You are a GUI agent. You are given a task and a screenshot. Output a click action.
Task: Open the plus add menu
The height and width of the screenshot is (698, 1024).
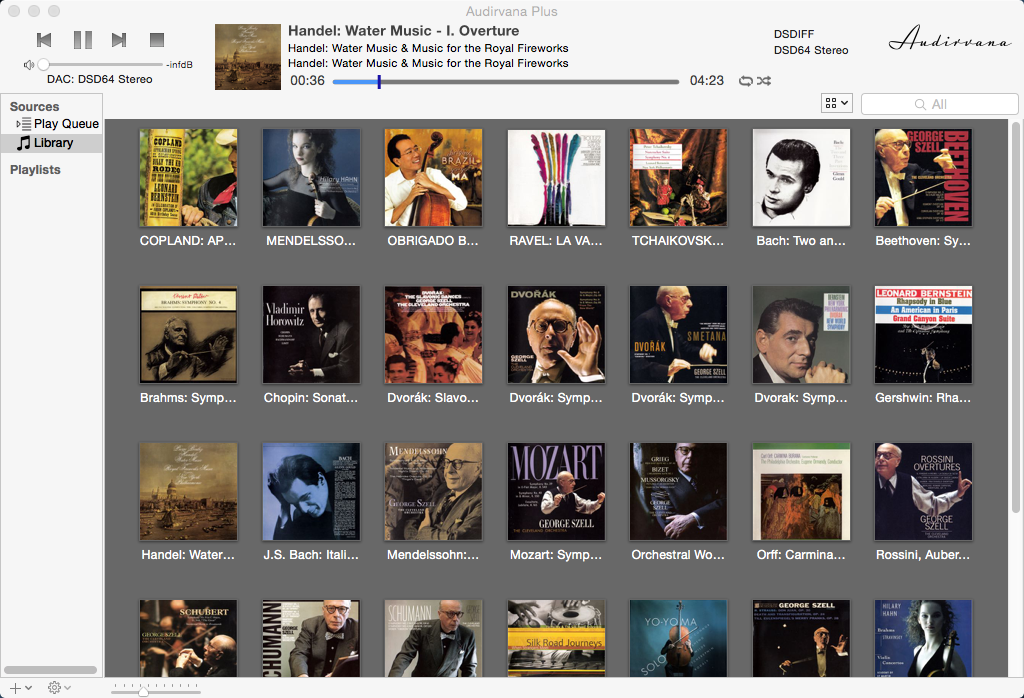(x=20, y=688)
